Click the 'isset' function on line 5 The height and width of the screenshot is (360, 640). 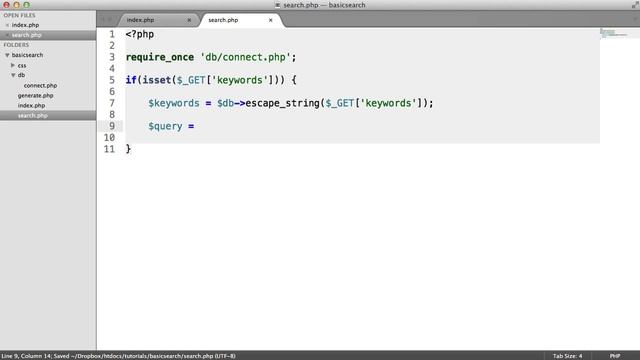(157, 80)
